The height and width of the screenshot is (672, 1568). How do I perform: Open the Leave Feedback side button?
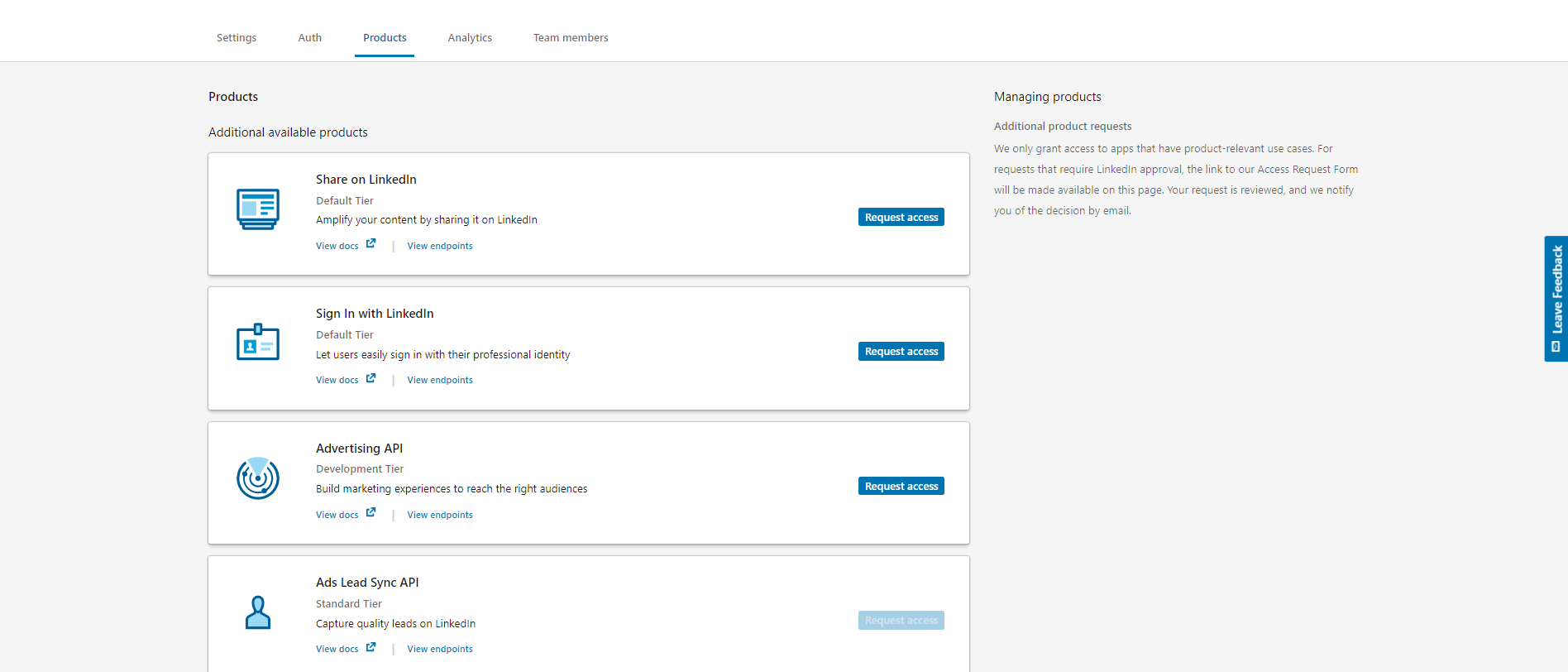(1556, 299)
